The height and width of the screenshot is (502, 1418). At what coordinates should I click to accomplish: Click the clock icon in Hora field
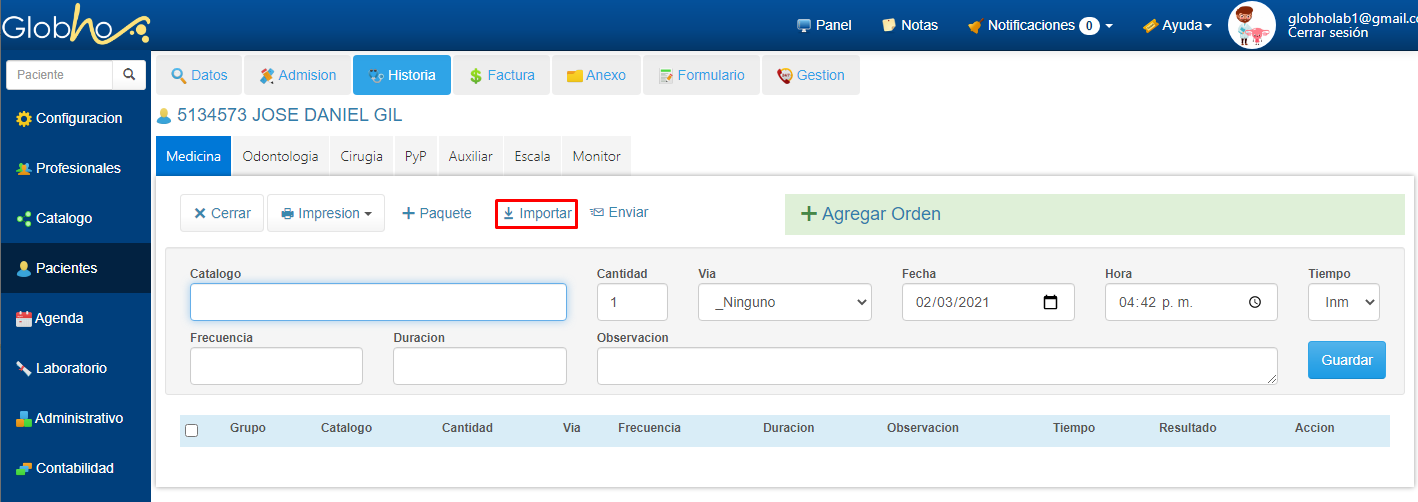click(1255, 302)
